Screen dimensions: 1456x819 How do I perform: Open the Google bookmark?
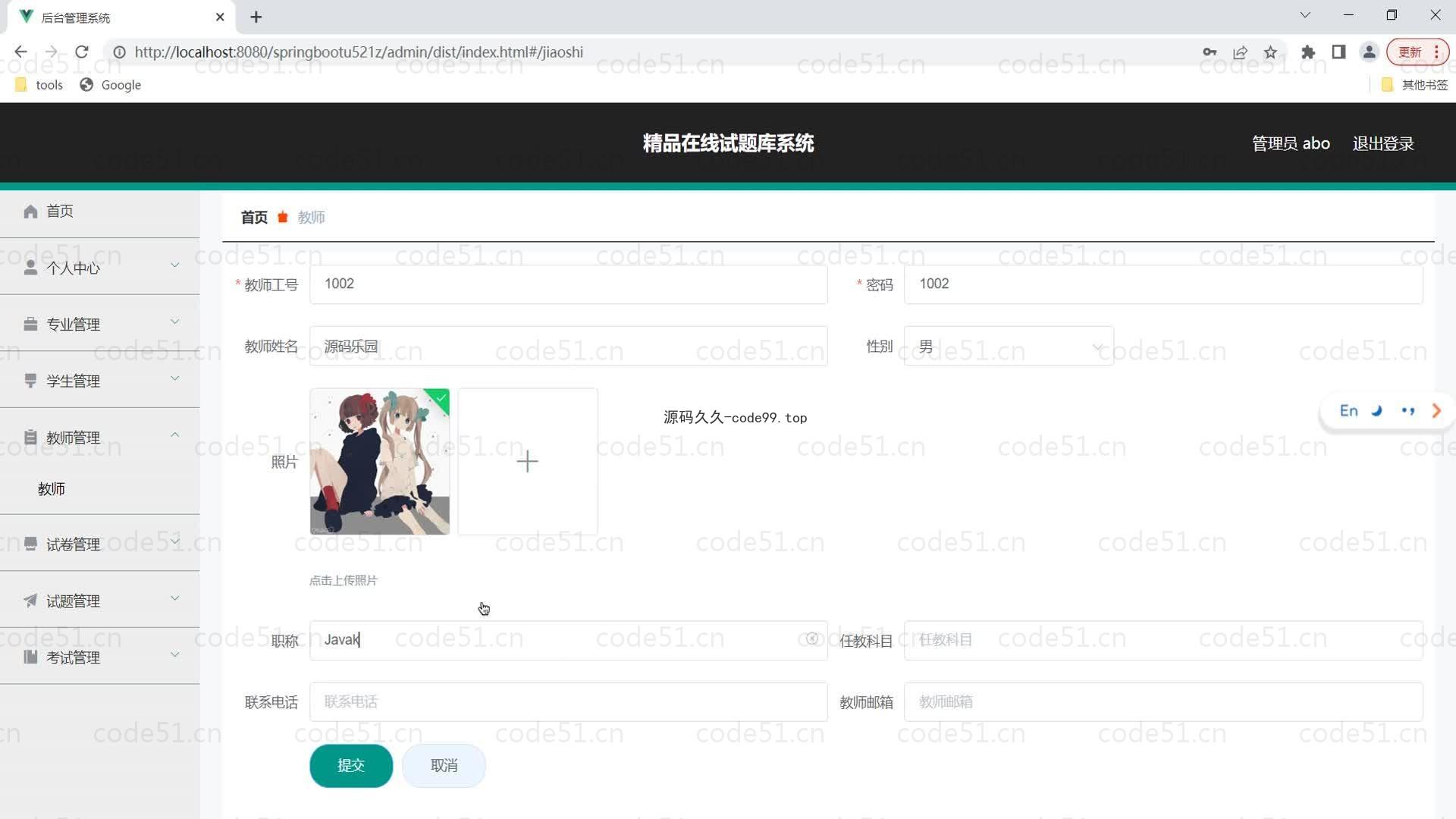(x=111, y=85)
